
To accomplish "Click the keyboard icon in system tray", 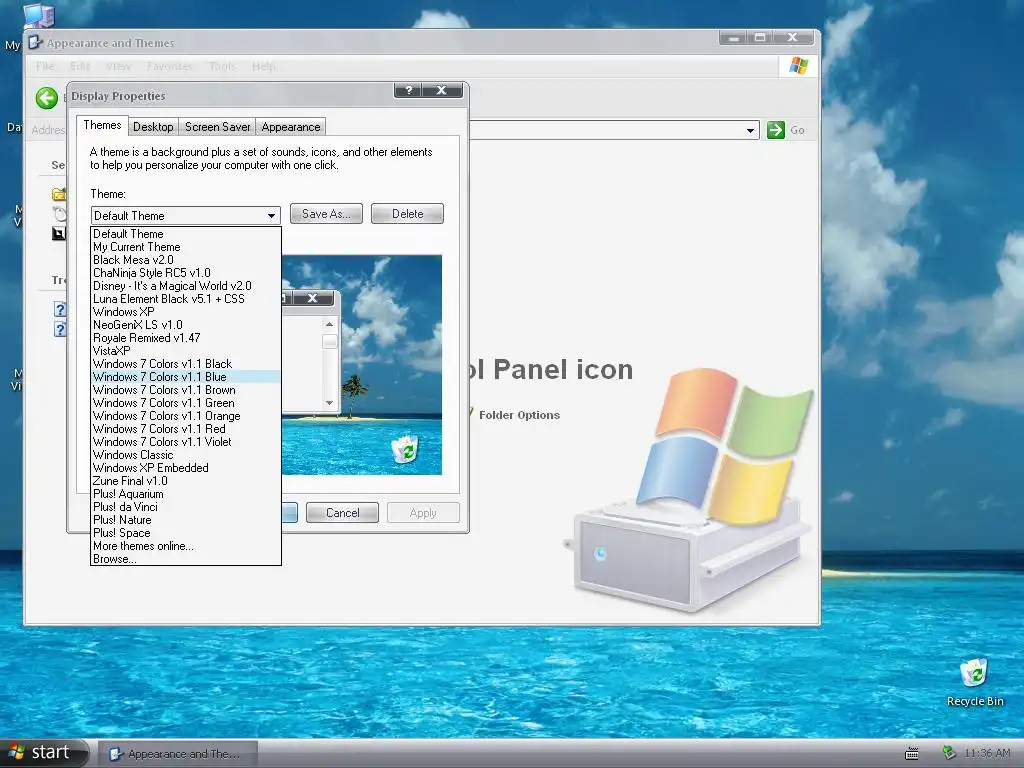I will point(912,754).
